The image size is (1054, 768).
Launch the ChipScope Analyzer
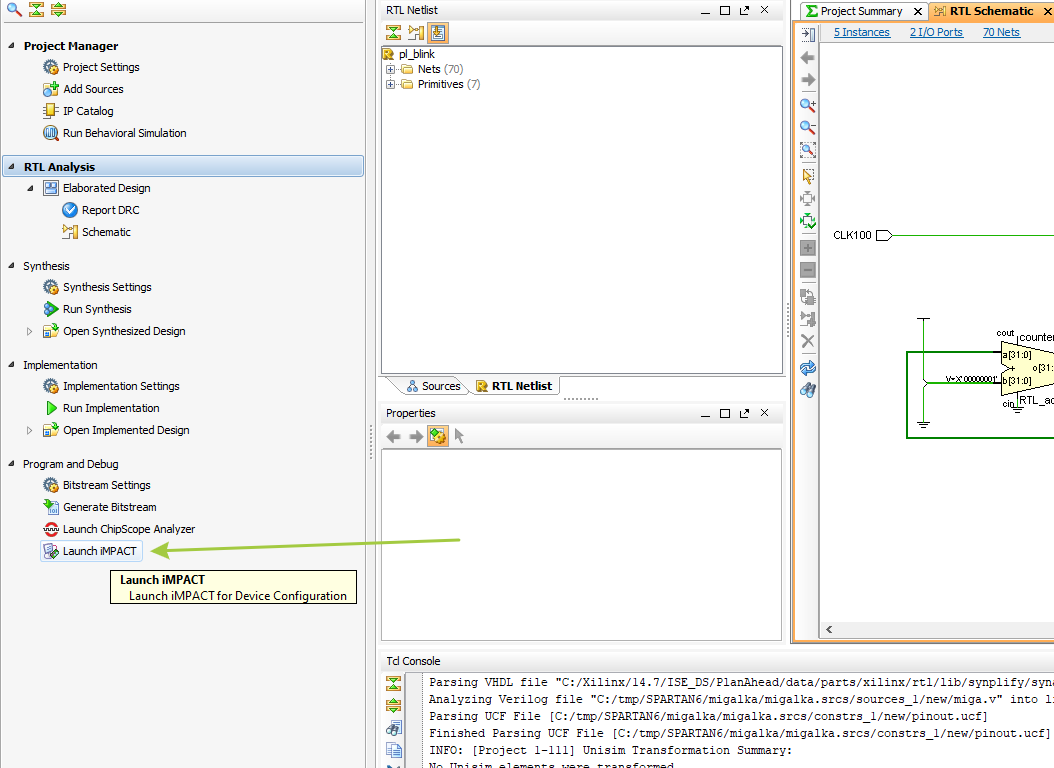(x=128, y=529)
